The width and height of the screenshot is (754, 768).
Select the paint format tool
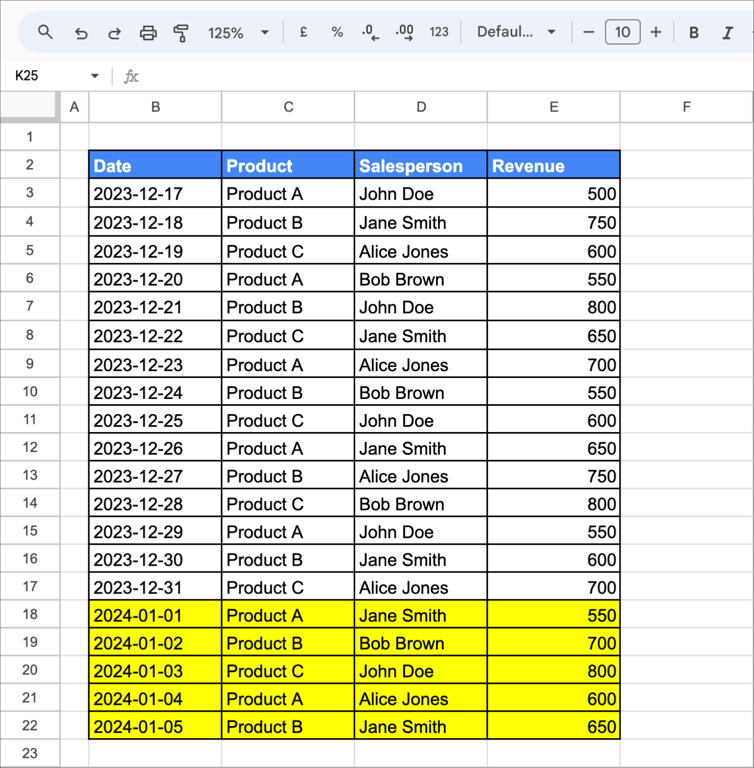(x=181, y=33)
